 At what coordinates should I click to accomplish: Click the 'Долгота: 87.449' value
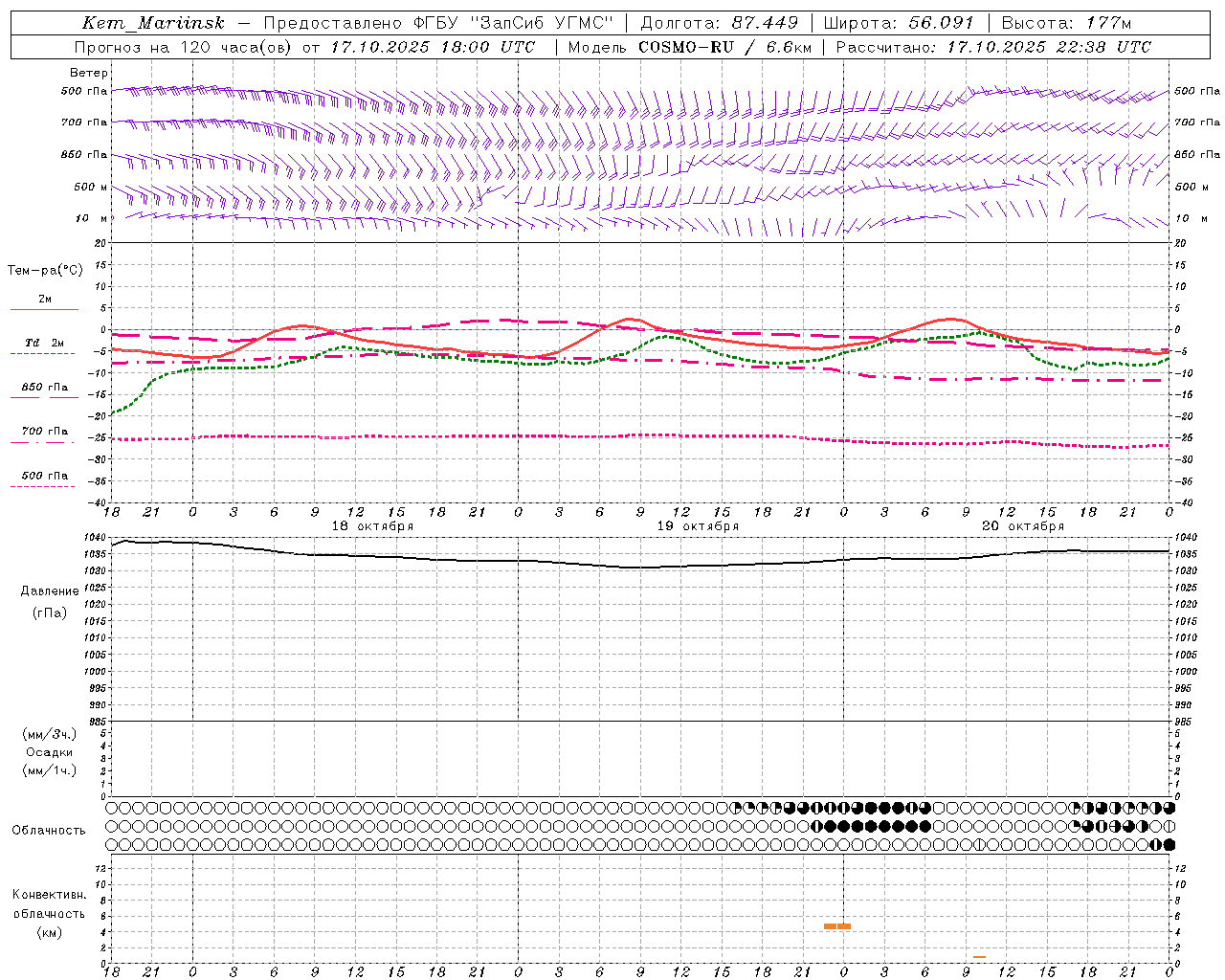[x=719, y=23]
